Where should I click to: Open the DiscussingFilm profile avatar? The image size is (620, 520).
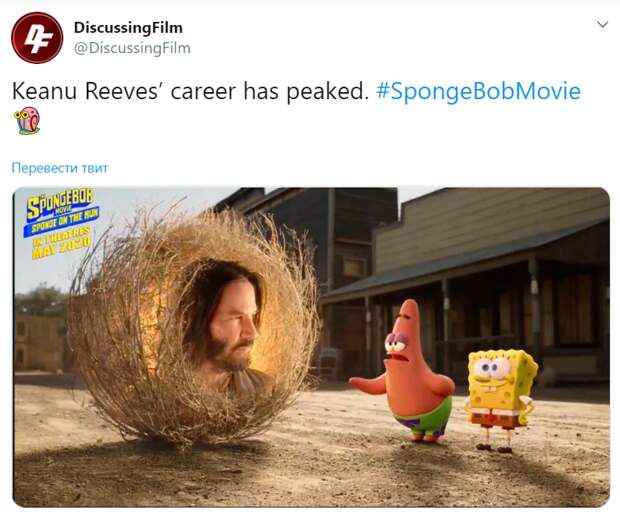pos(37,38)
